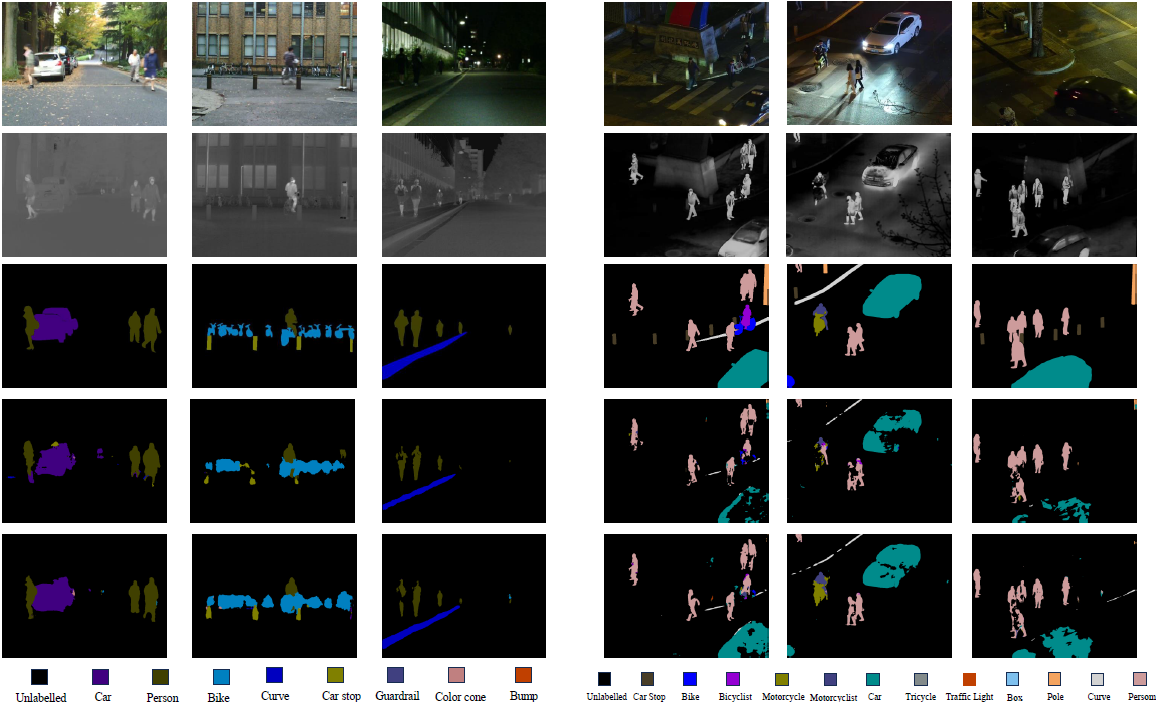Click the thermal image below the brick building photo
Viewport: 1156px width, 702px height.
pos(274,195)
